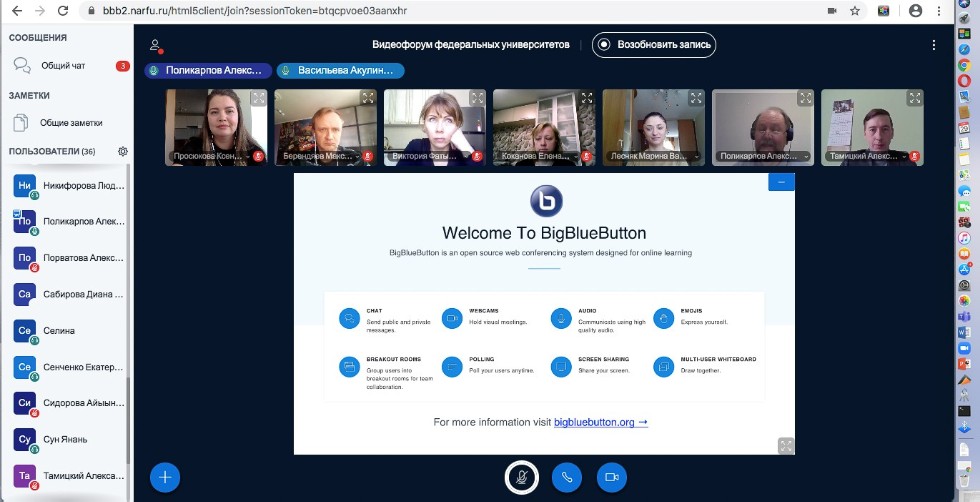The image size is (980, 502).
Task: Expand Просюкова webcam to fullscreen
Action: tap(258, 98)
